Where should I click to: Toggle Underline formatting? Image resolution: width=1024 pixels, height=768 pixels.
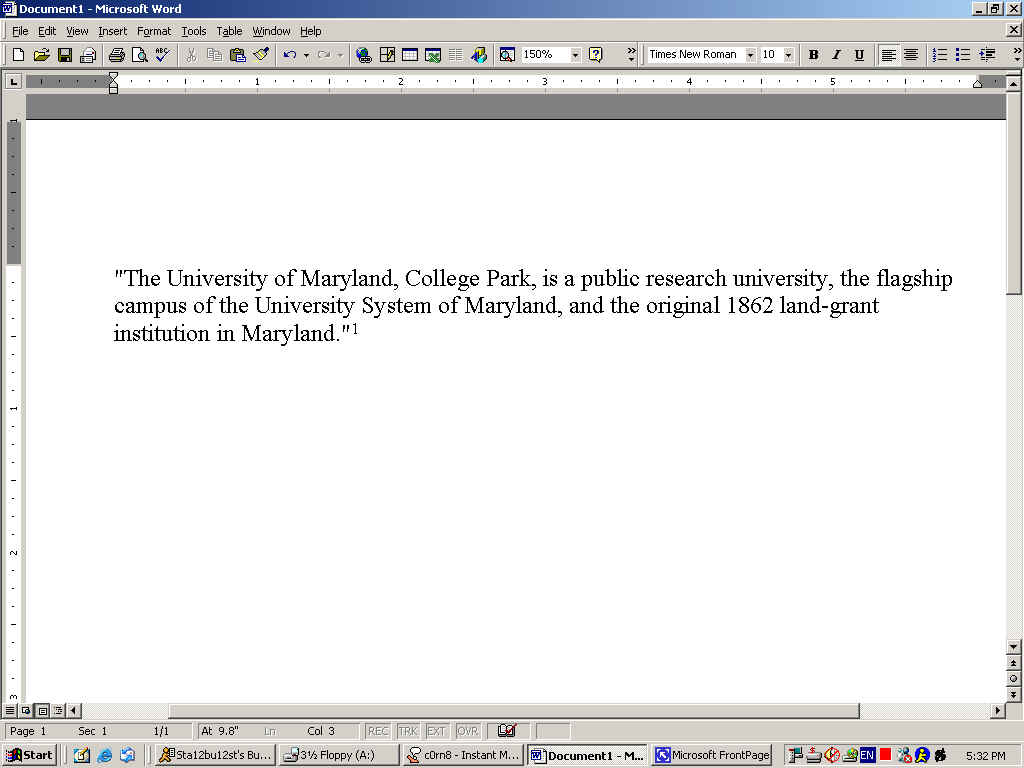pyautogui.click(x=859, y=55)
